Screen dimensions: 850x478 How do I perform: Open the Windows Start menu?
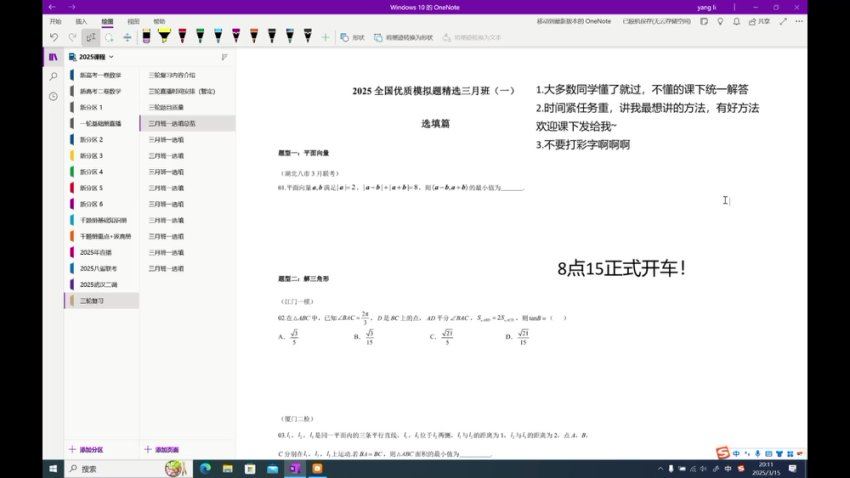pos(53,469)
